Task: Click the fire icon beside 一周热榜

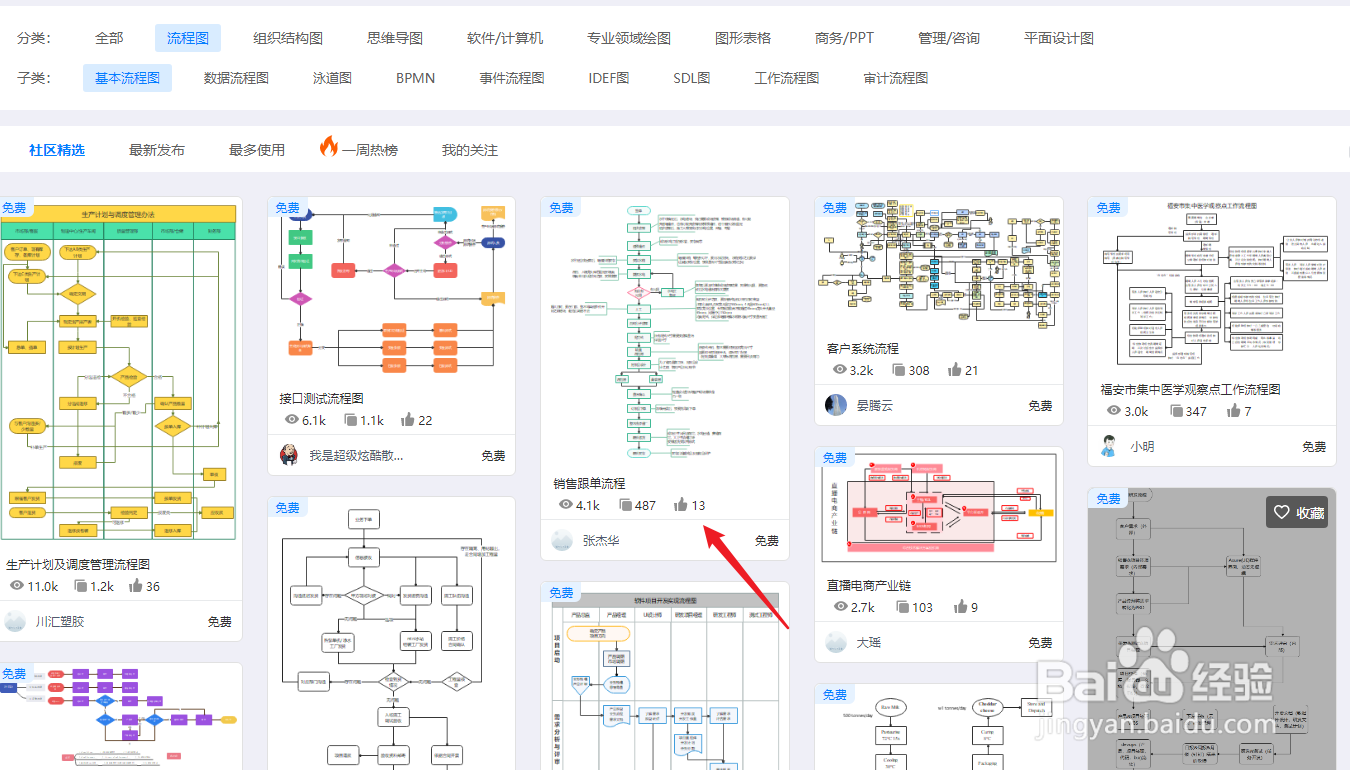Action: point(330,148)
